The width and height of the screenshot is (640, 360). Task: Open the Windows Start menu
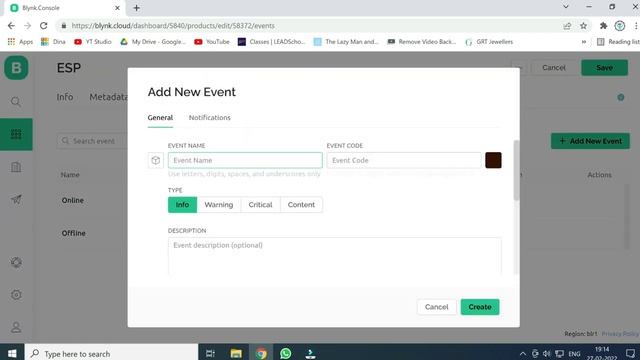[x=12, y=353]
